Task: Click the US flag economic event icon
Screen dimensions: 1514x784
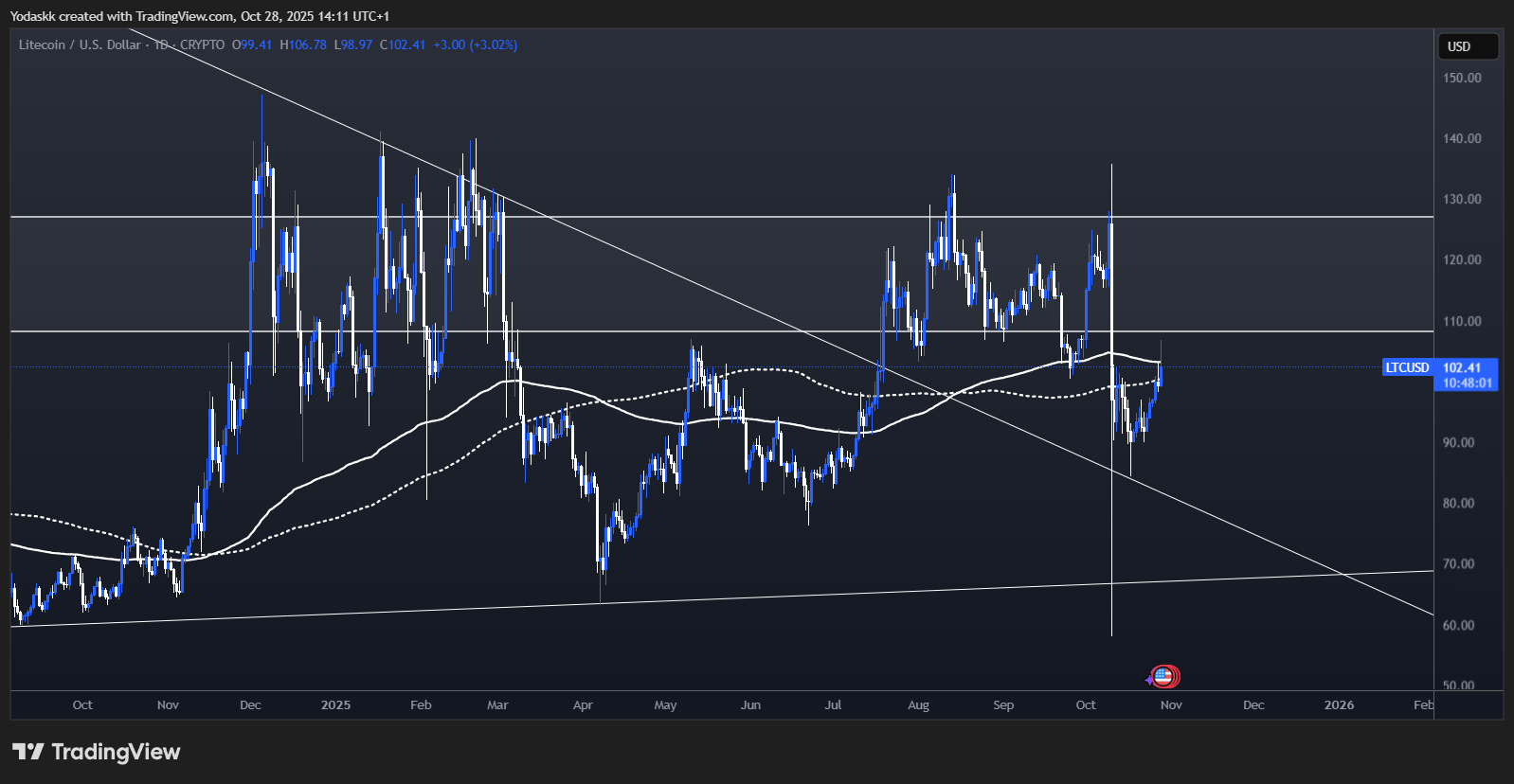Action: 1164,676
